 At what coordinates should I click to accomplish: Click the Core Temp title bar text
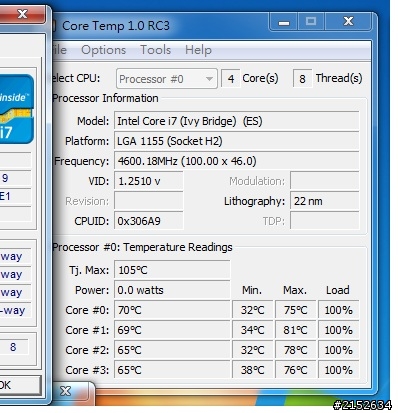click(116, 26)
